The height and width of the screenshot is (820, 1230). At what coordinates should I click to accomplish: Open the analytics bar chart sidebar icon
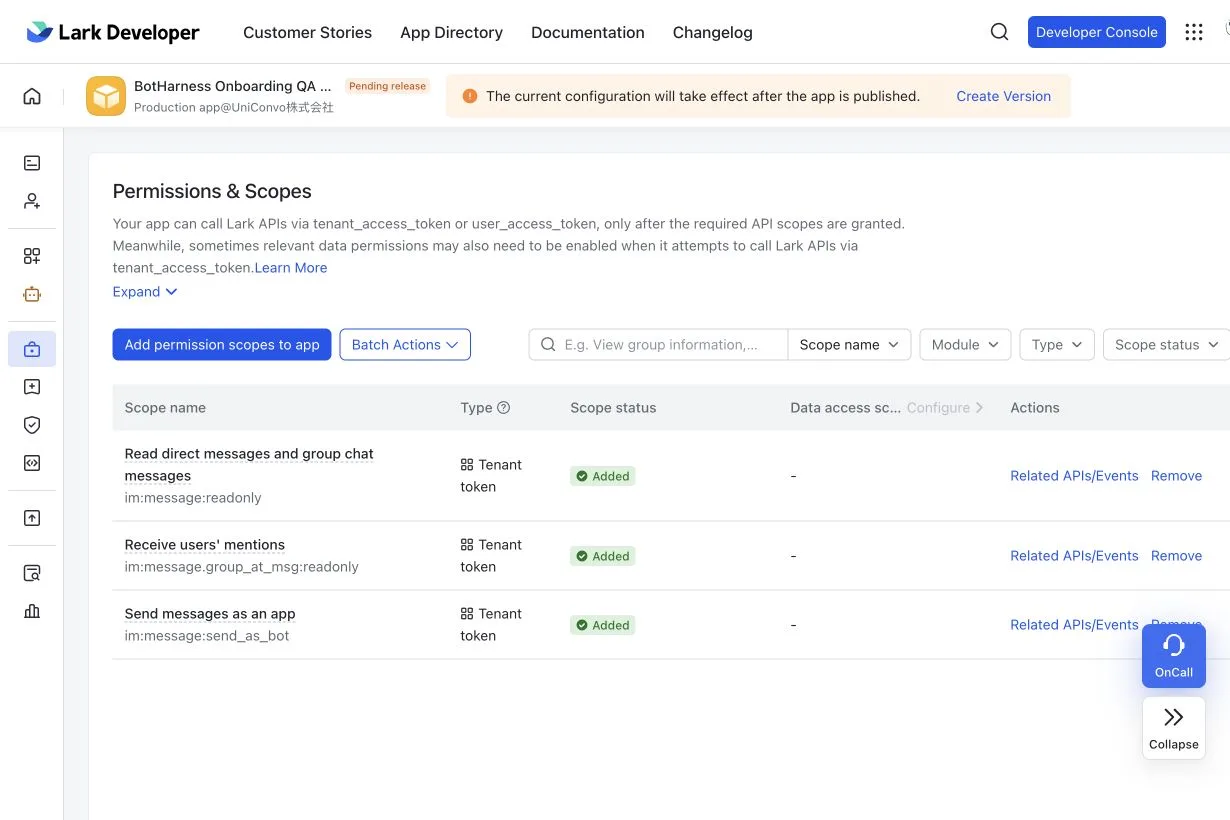tap(32, 611)
